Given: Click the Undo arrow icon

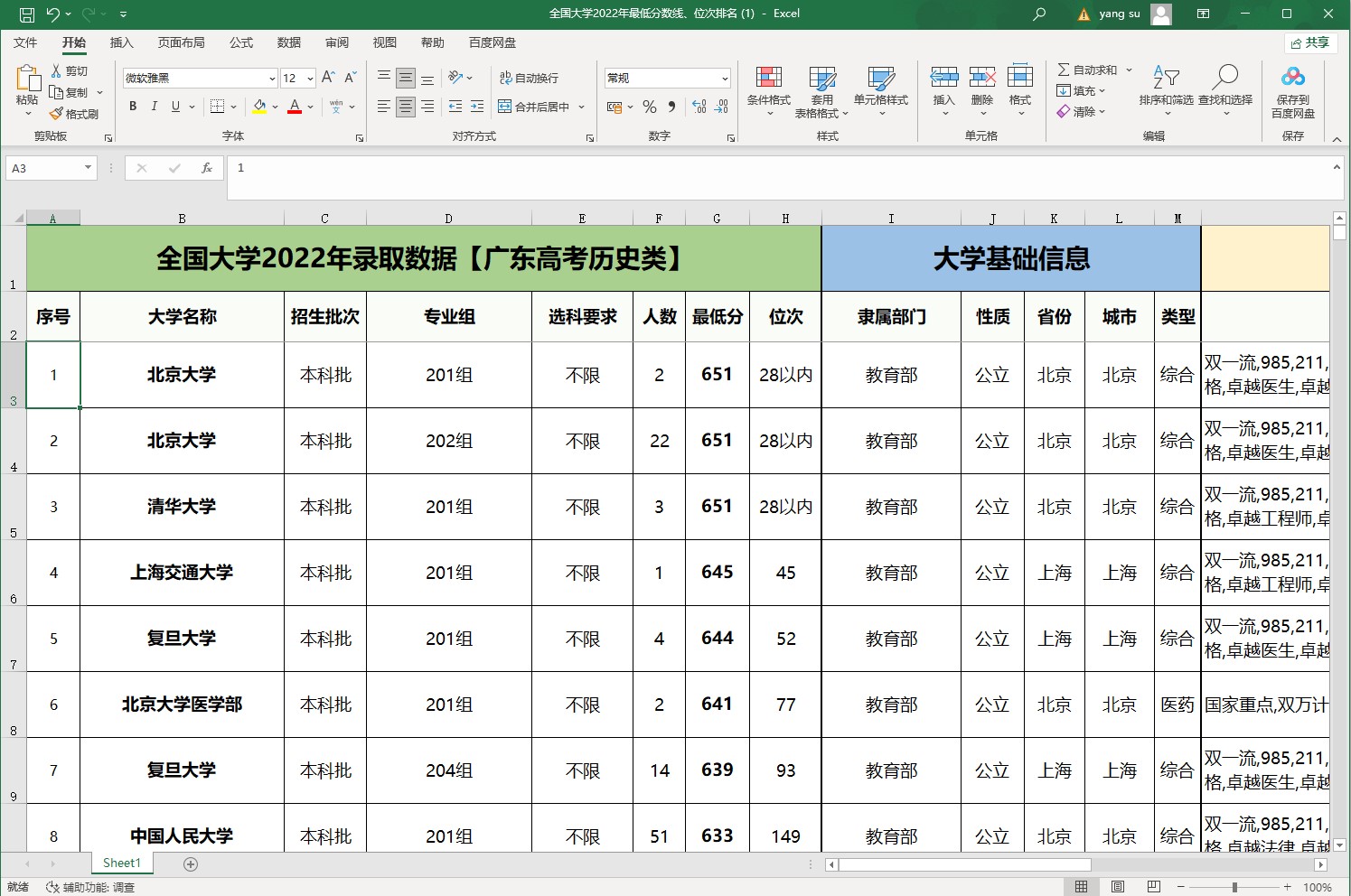Looking at the screenshot, I should (x=53, y=14).
